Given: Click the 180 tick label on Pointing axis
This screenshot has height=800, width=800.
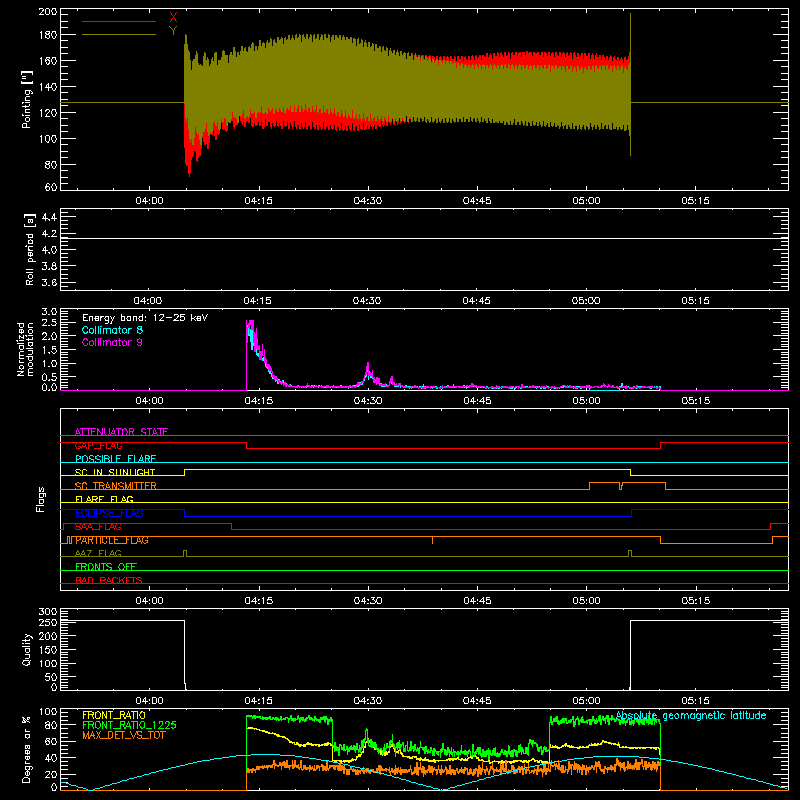Looking at the screenshot, I should point(47,35).
